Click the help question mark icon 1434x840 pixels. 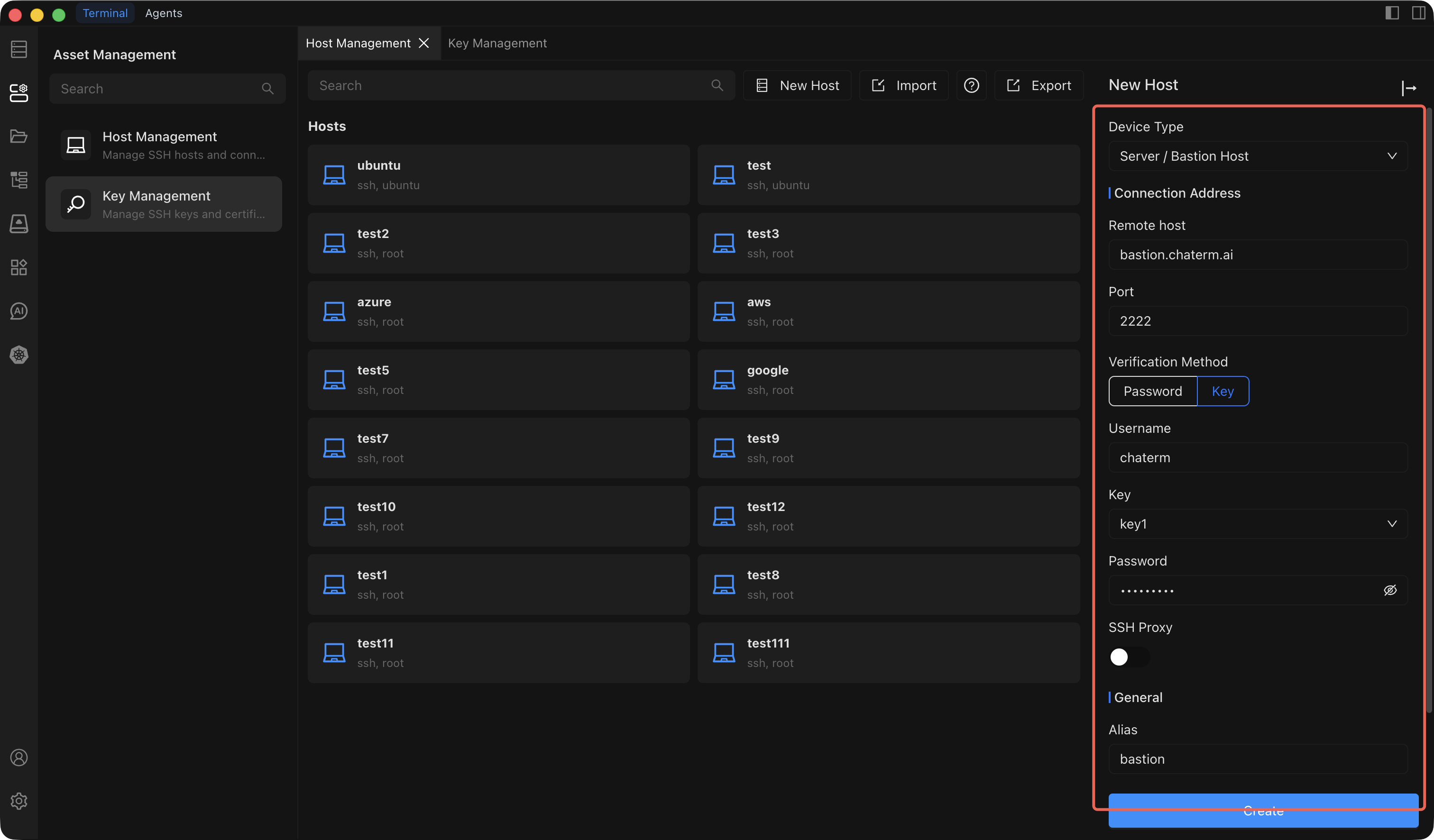971,85
